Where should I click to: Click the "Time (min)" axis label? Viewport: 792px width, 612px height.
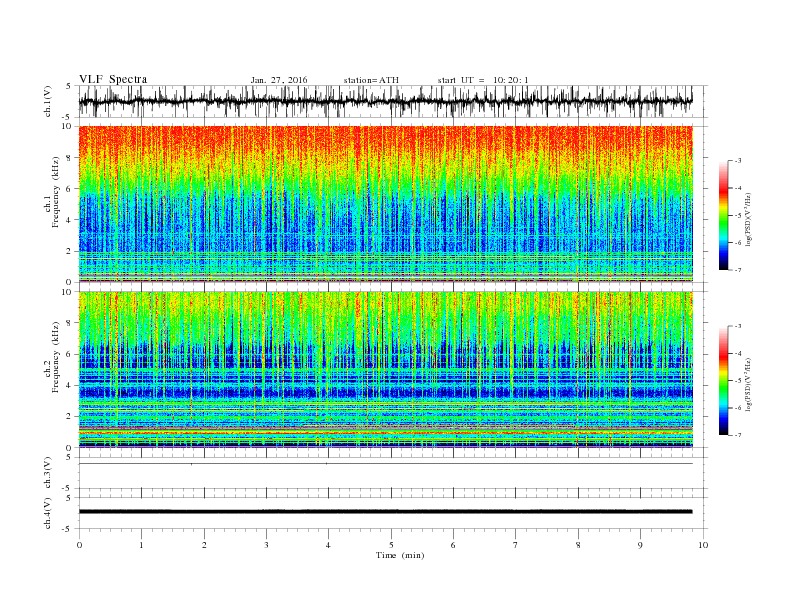tap(400, 555)
